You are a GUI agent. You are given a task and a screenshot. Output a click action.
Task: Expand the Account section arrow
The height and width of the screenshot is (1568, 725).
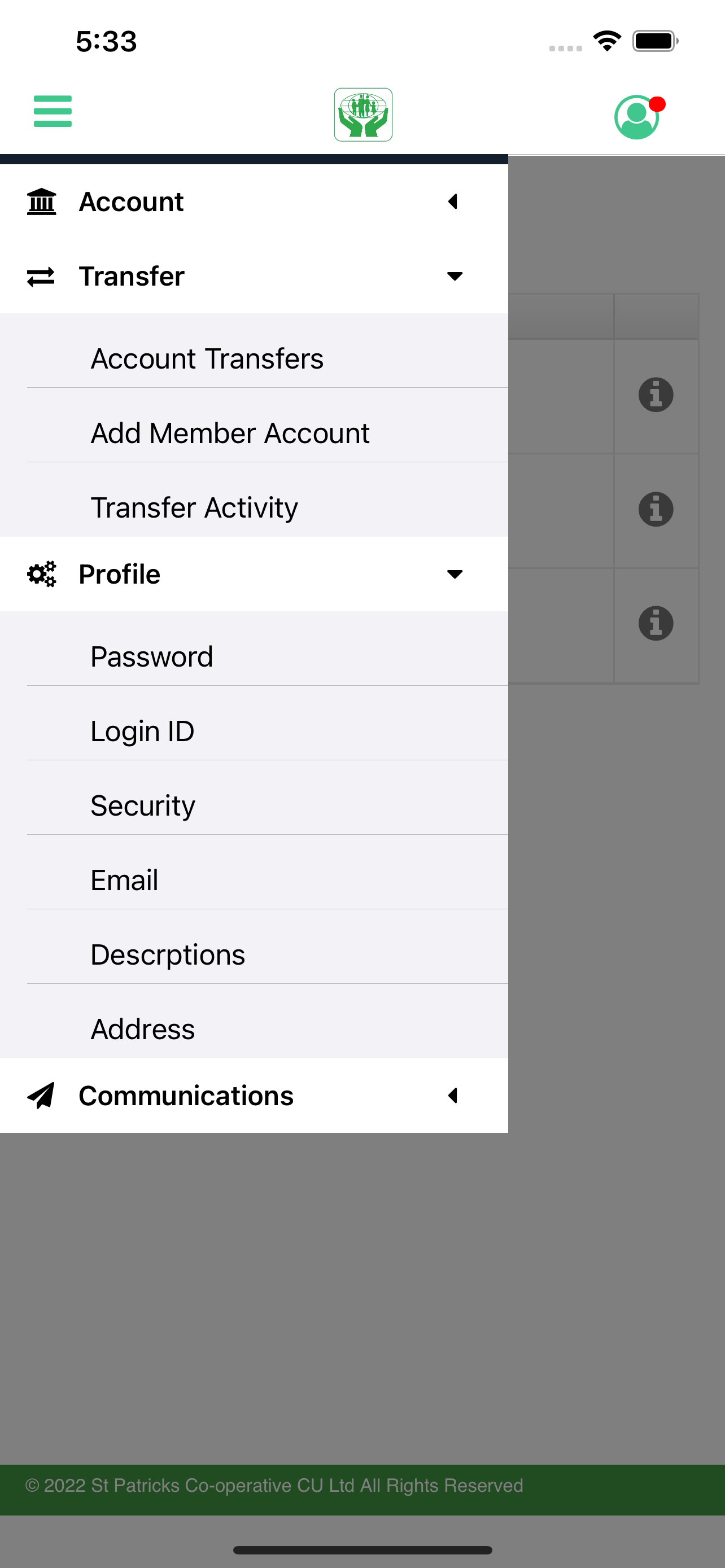(453, 202)
